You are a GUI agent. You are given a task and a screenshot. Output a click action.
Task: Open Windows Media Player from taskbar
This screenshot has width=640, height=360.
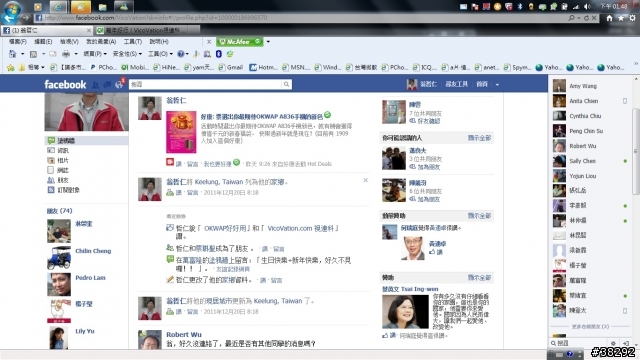pyautogui.click(x=38, y=7)
